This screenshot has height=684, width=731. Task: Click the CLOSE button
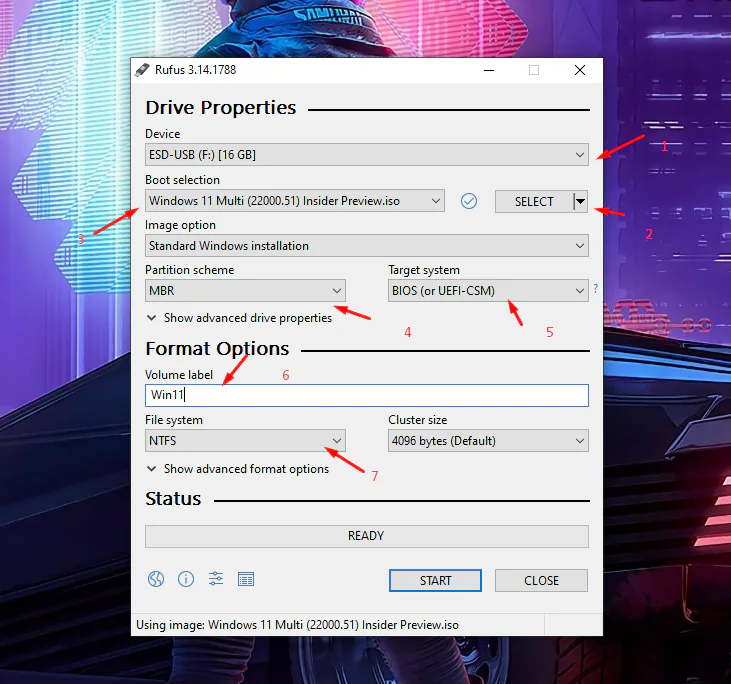pyautogui.click(x=541, y=580)
